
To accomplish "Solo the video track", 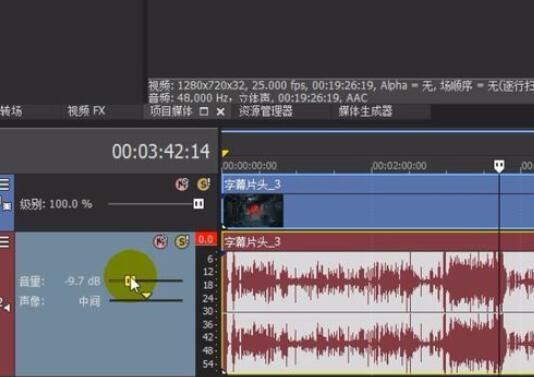I will 204,184.
